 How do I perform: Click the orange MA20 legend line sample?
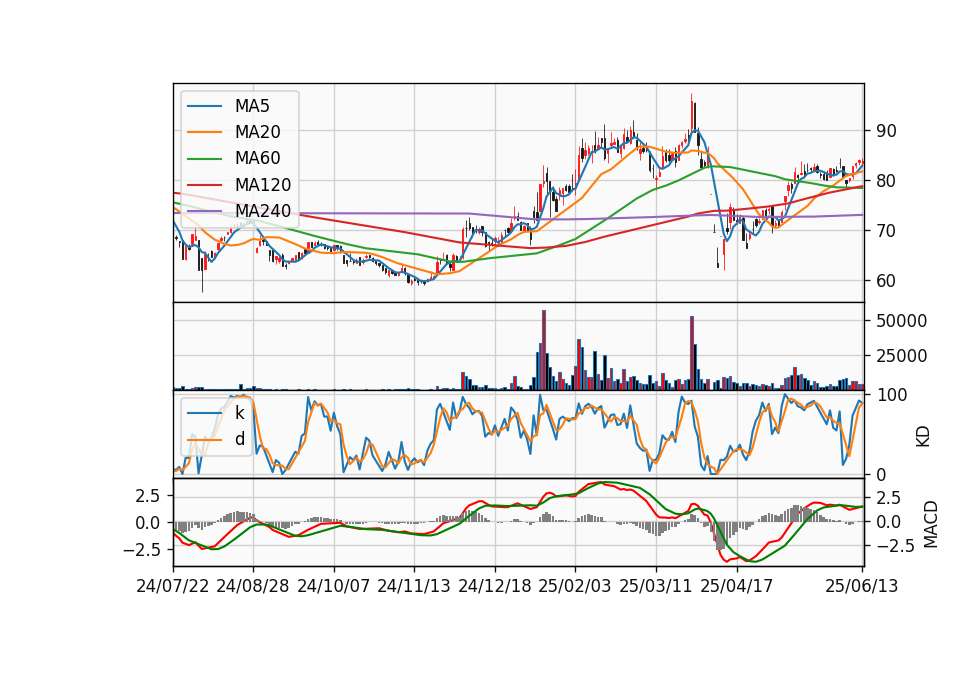point(204,132)
